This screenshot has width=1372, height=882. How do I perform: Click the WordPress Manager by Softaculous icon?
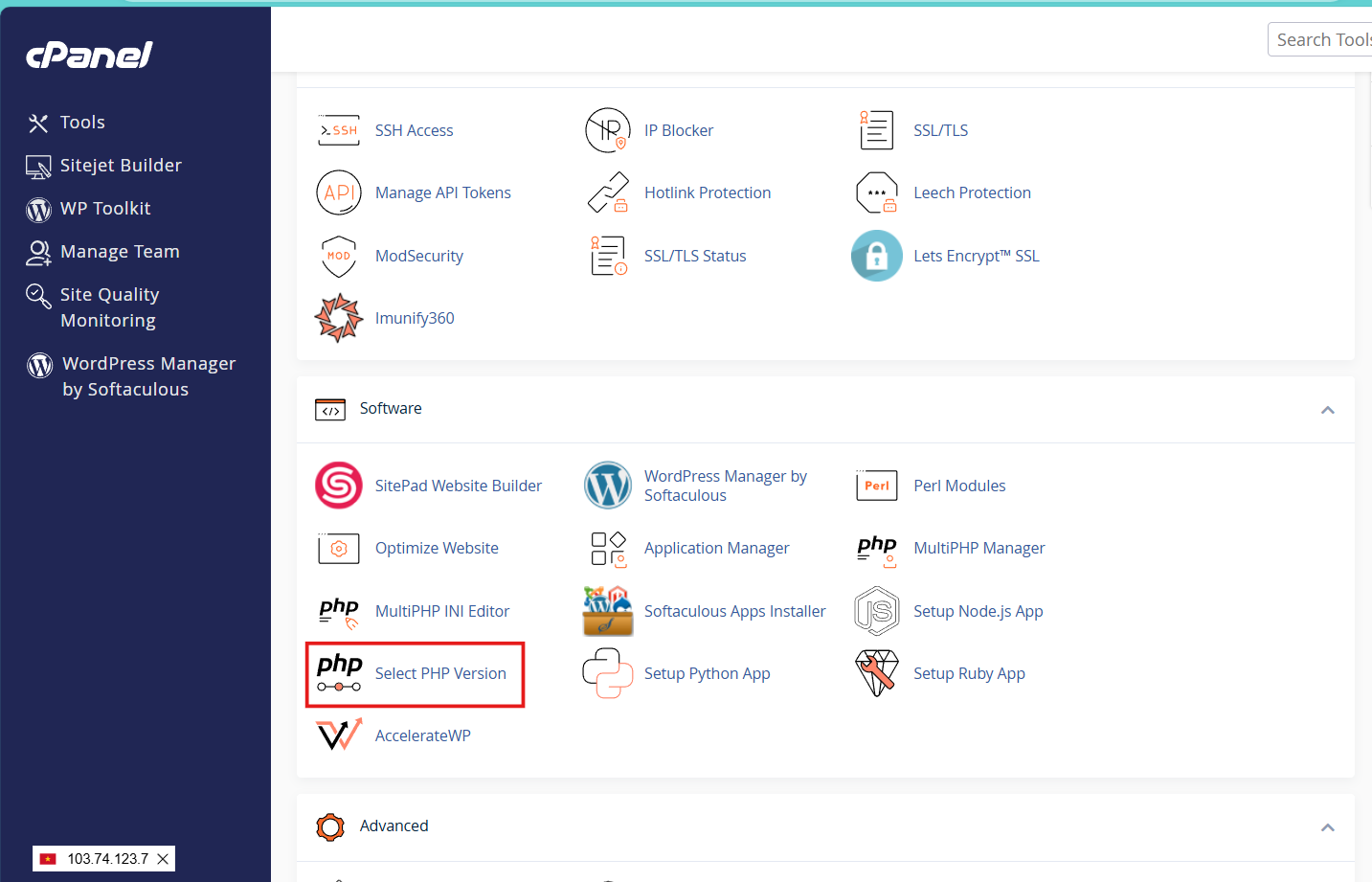point(608,486)
